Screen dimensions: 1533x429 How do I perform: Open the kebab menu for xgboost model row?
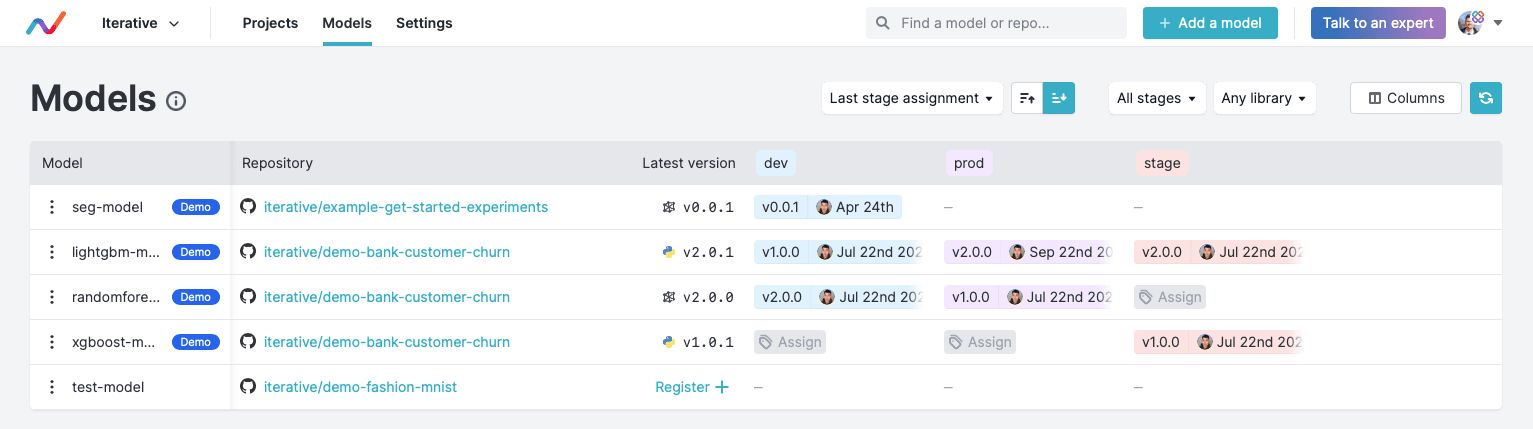(52, 342)
